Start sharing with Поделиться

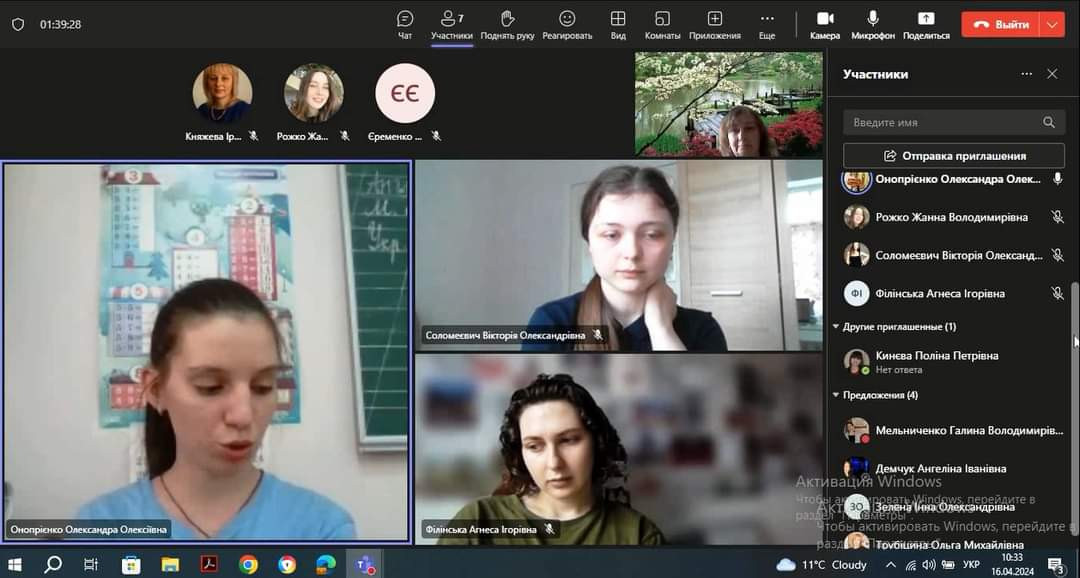pyautogui.click(x=926, y=25)
